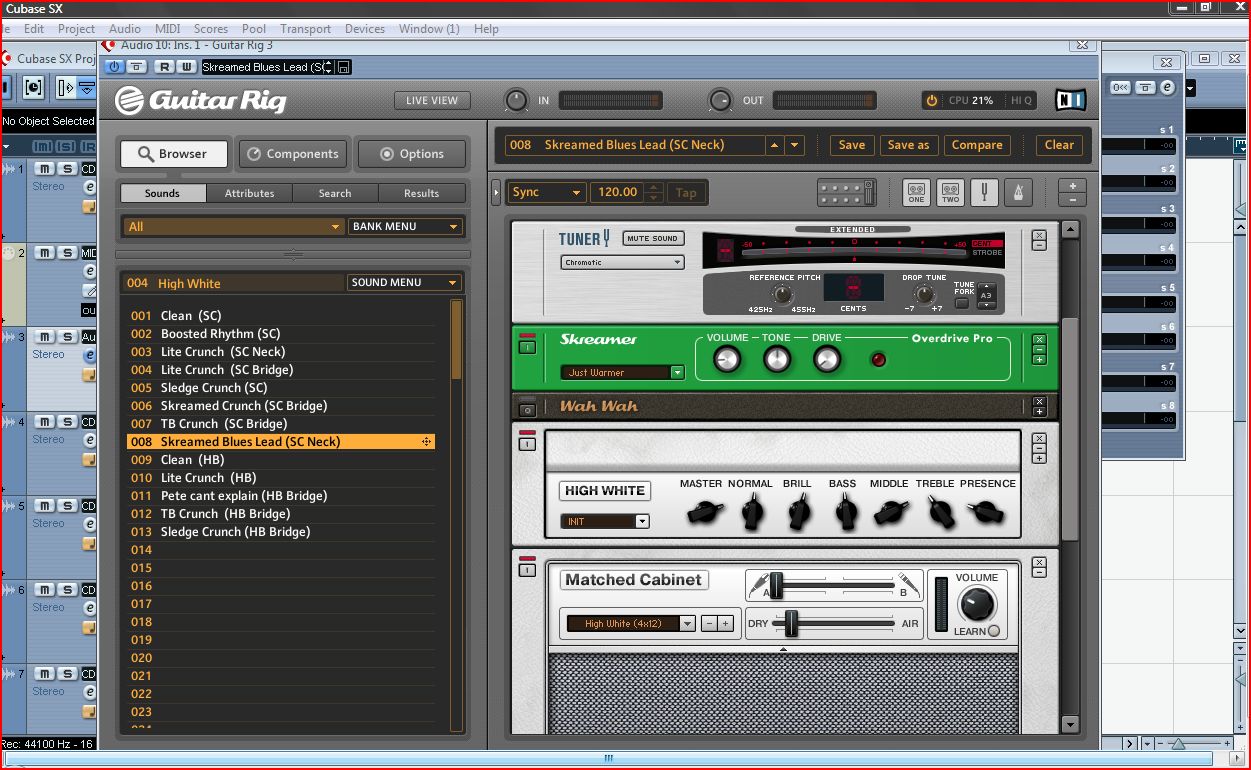The image size is (1251, 770).
Task: Click the MUTE SOUND tuner button
Action: click(653, 238)
